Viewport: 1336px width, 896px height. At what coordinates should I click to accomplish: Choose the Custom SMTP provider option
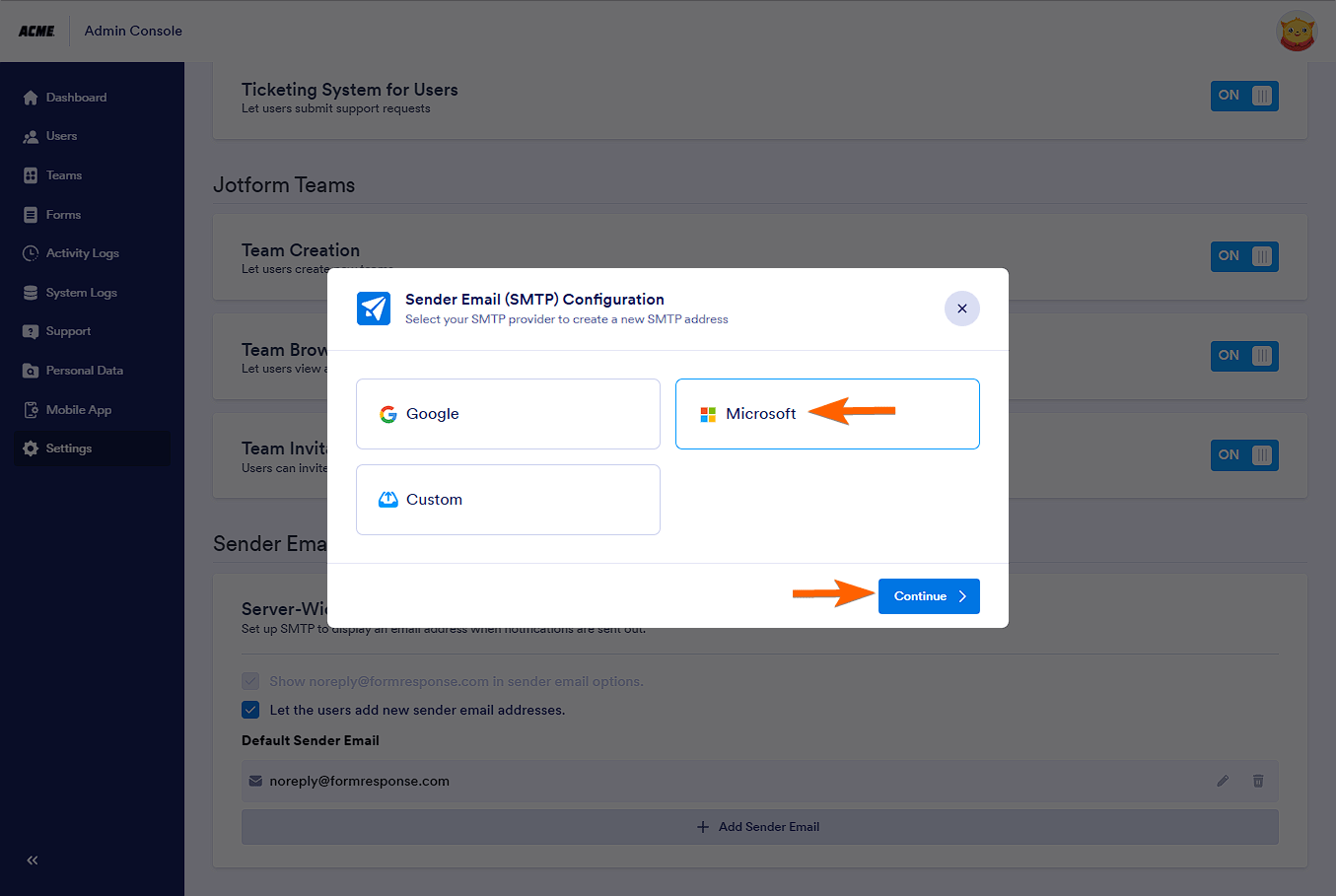pyautogui.click(x=508, y=500)
